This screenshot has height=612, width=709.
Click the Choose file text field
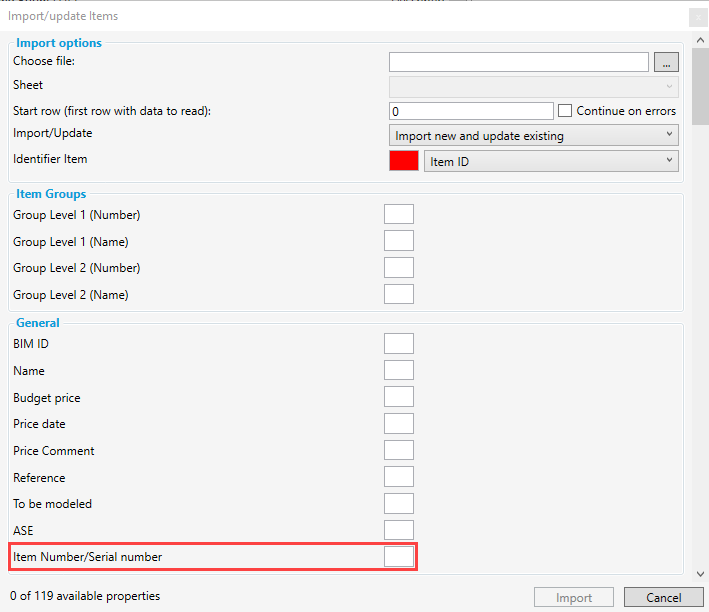click(519, 62)
